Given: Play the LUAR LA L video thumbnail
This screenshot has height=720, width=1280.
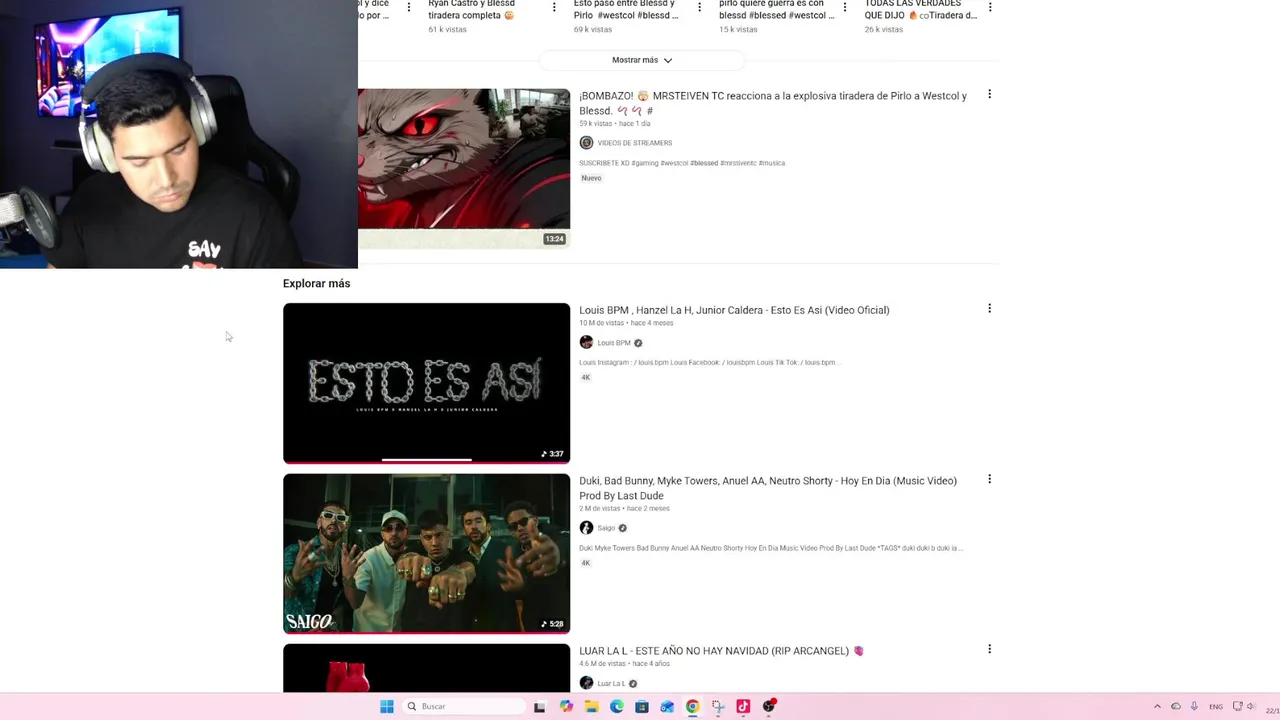Looking at the screenshot, I should click(426, 668).
